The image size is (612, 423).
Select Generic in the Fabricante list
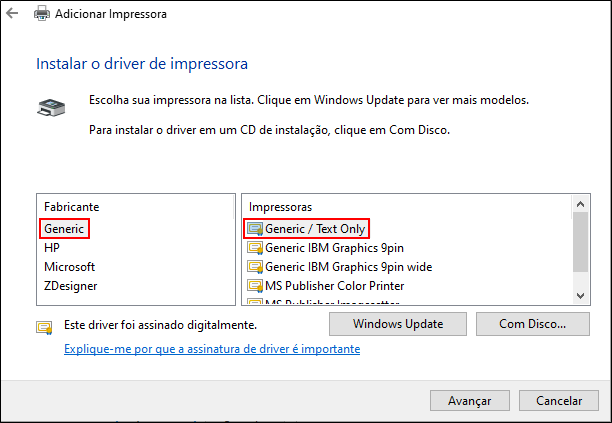point(64,229)
